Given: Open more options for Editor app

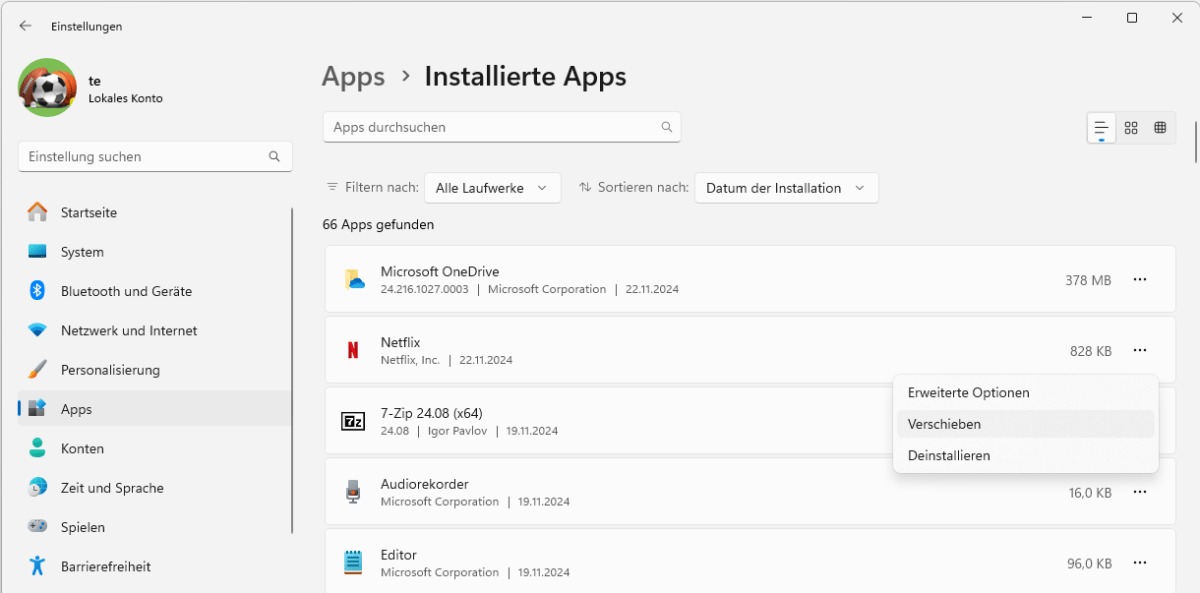Looking at the screenshot, I should 1140,563.
